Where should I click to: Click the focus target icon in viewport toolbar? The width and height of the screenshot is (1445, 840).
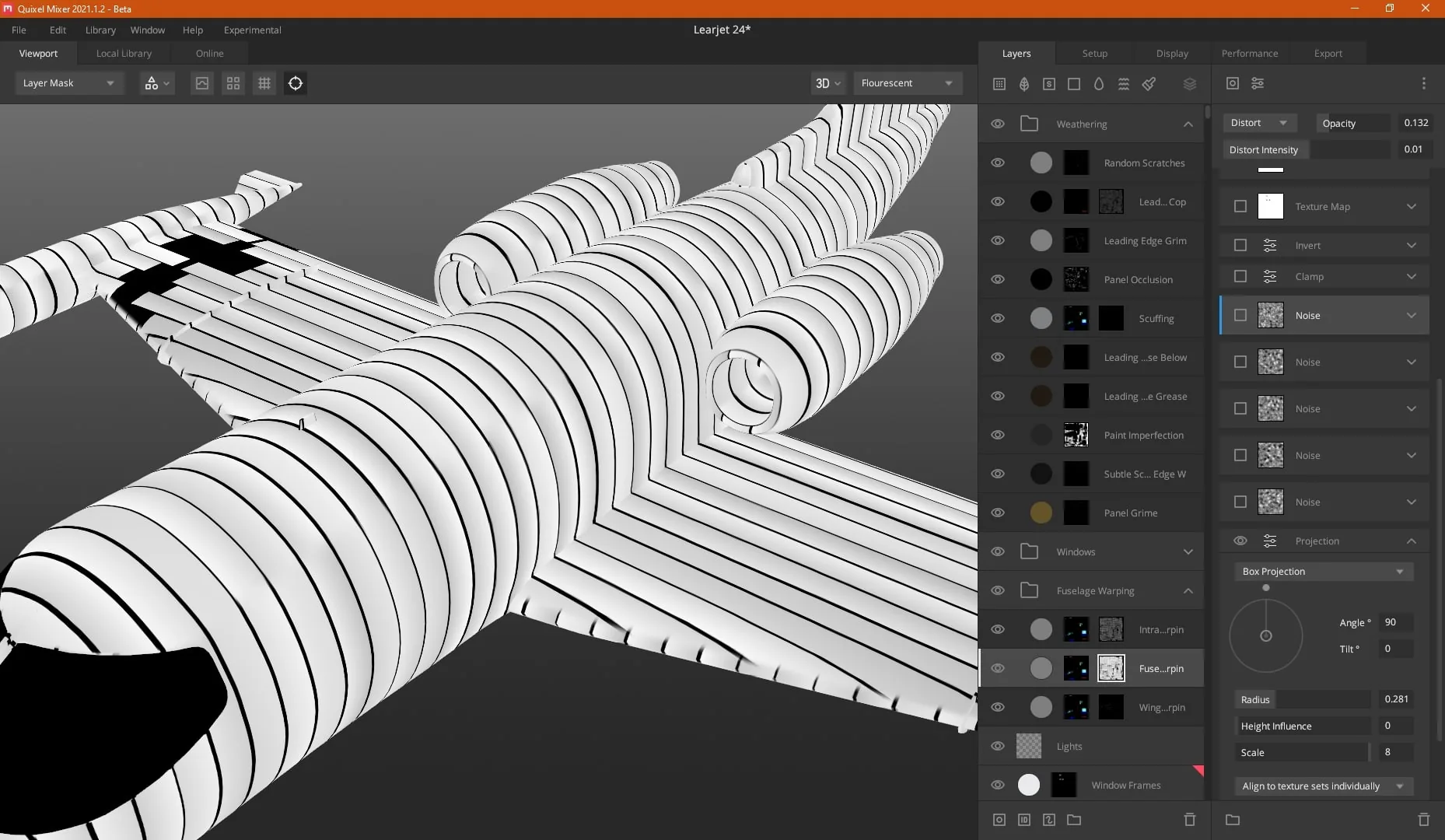tap(296, 83)
